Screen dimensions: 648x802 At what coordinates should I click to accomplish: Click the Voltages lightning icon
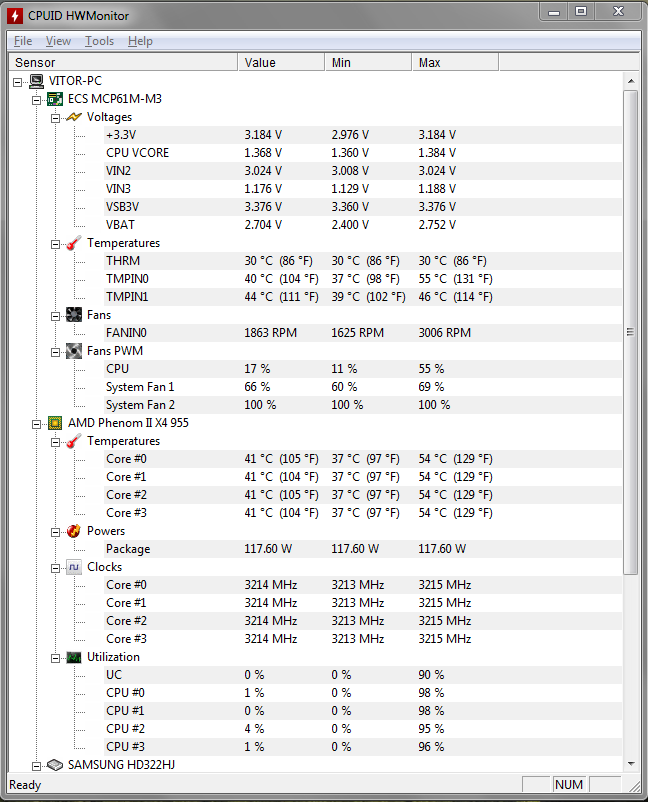(x=74, y=117)
